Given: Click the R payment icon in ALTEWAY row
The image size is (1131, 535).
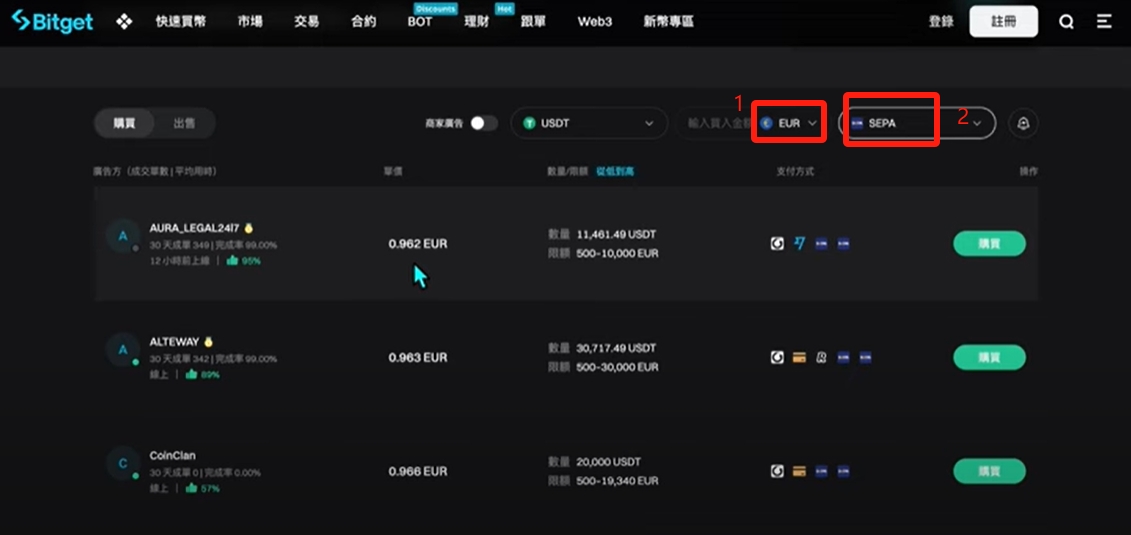Looking at the screenshot, I should coord(821,358).
